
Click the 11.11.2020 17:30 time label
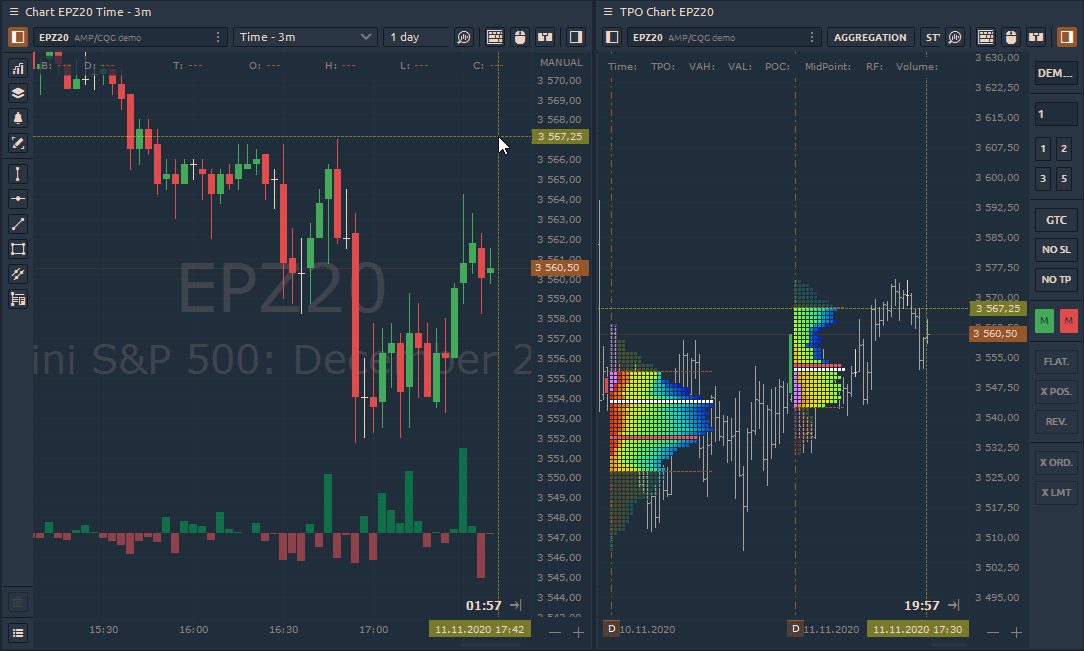917,629
